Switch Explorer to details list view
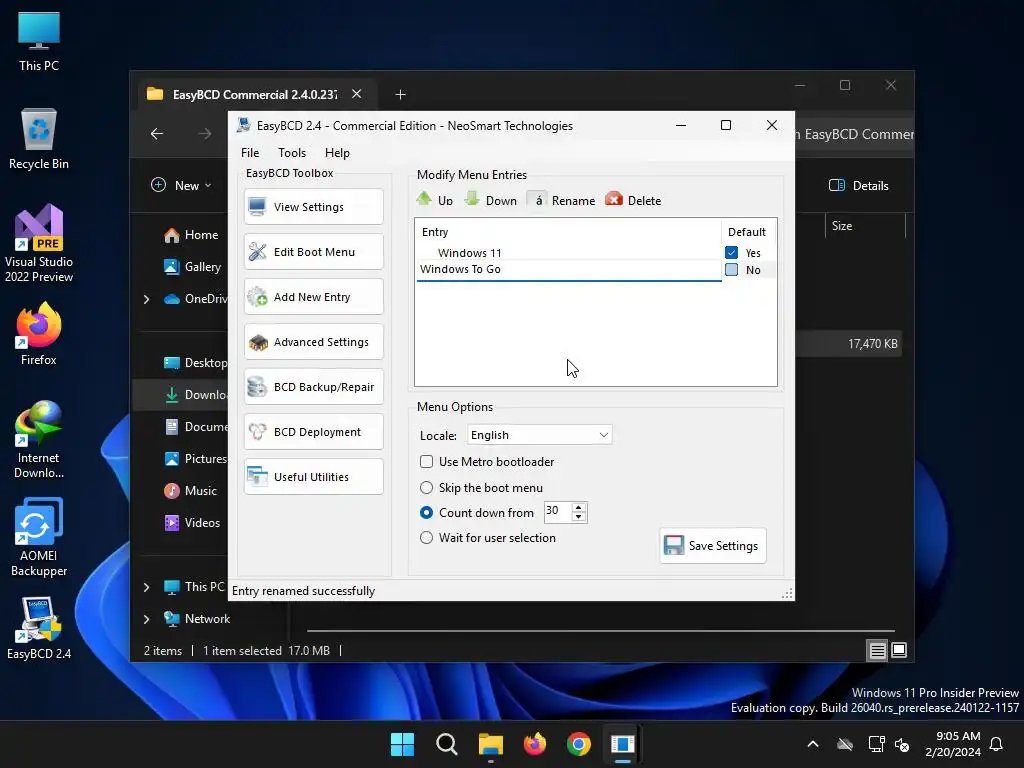The height and width of the screenshot is (768, 1024). [877, 650]
